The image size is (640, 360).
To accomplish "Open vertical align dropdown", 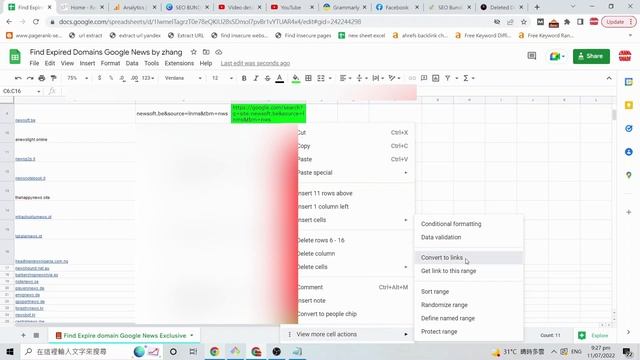I will tap(362, 78).
